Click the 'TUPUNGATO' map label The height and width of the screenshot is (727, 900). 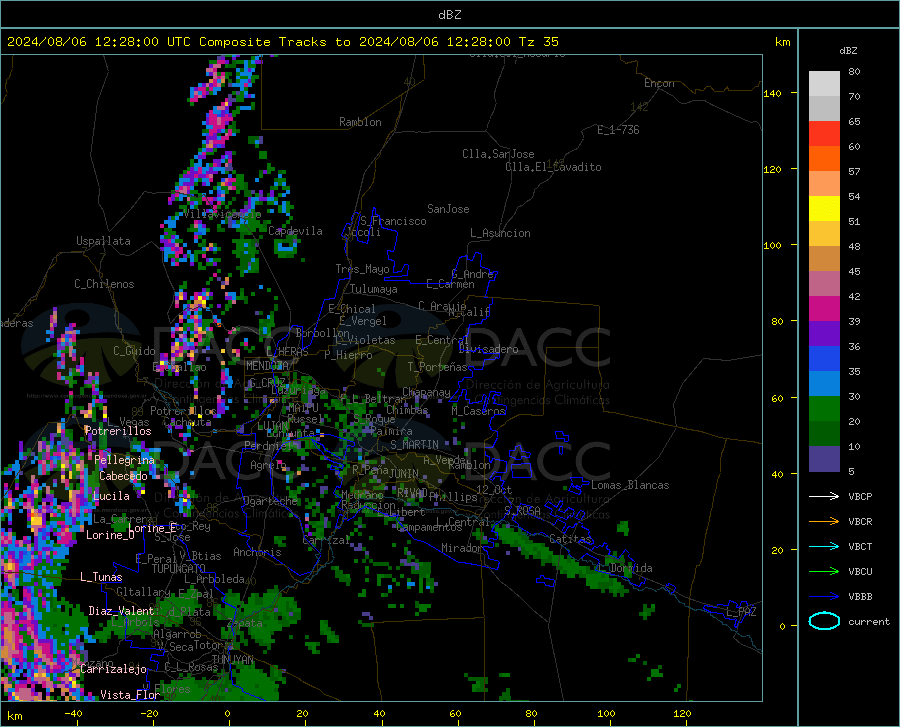click(179, 569)
